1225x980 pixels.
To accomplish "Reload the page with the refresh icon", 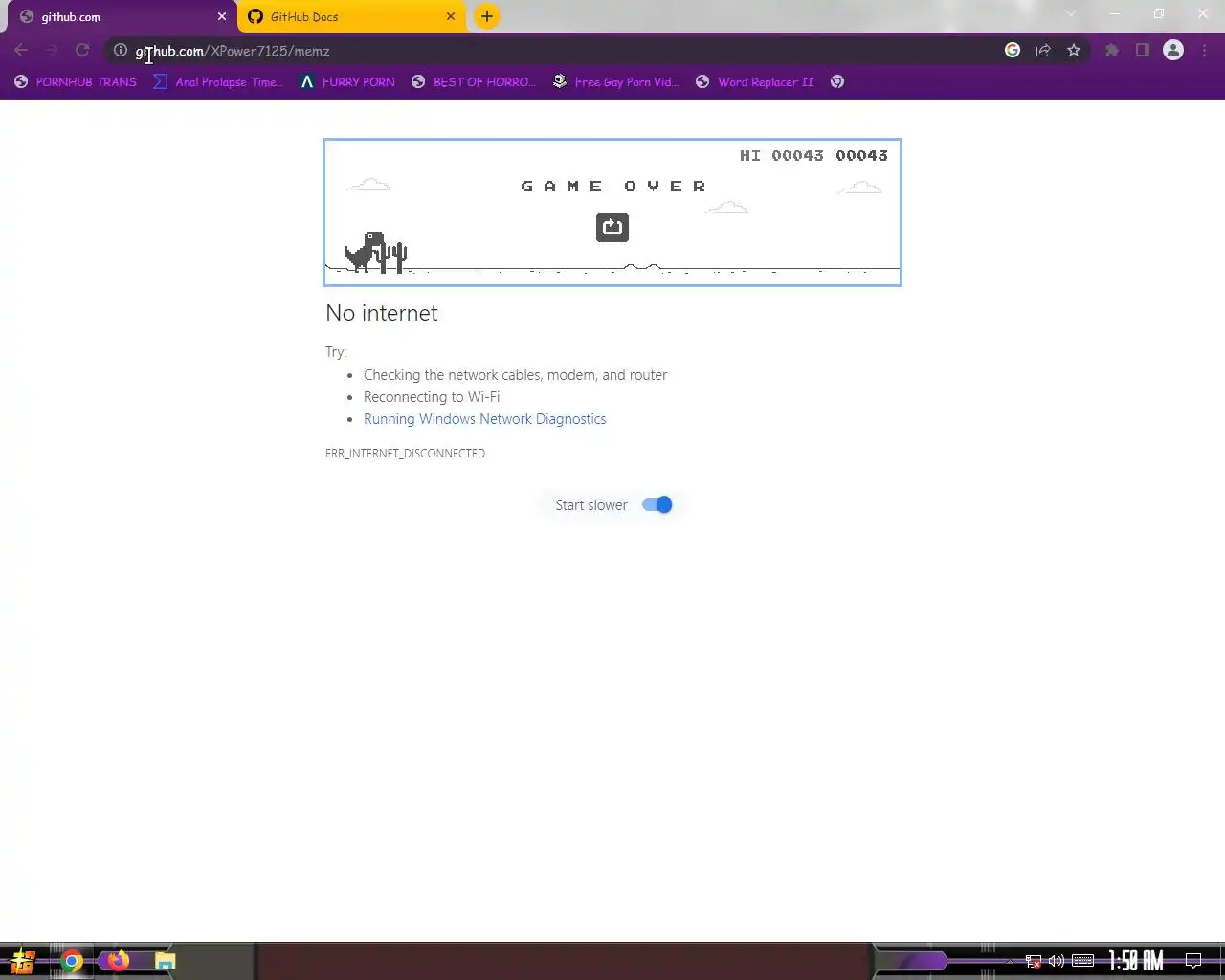I will pos(82,51).
